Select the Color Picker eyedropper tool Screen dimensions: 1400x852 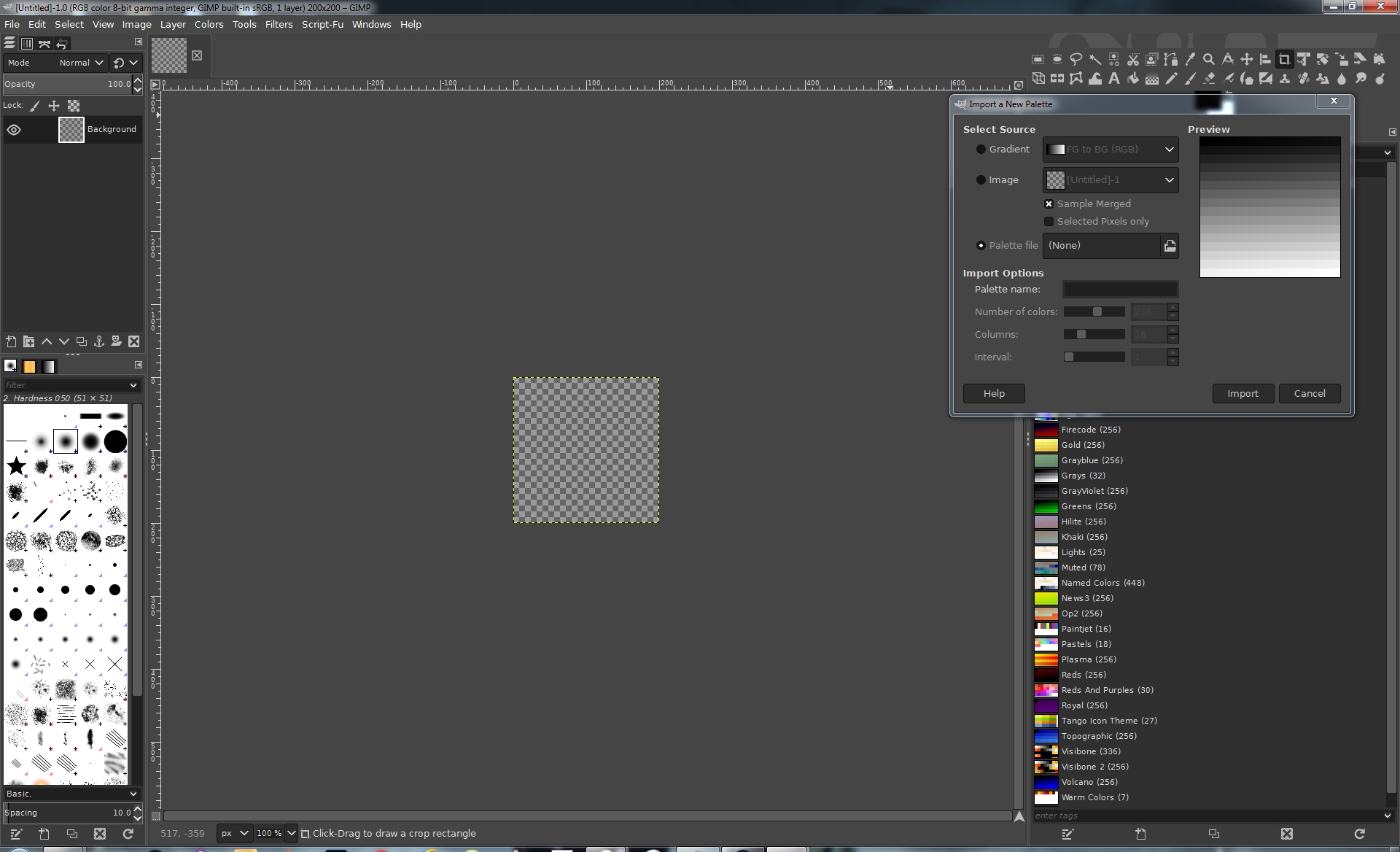tap(1189, 60)
